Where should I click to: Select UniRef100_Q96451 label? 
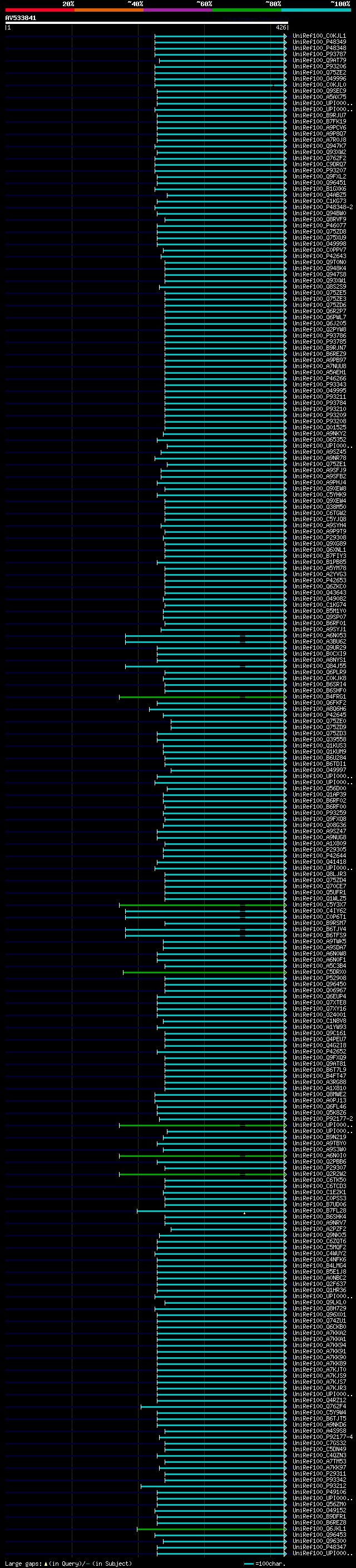pos(319,182)
